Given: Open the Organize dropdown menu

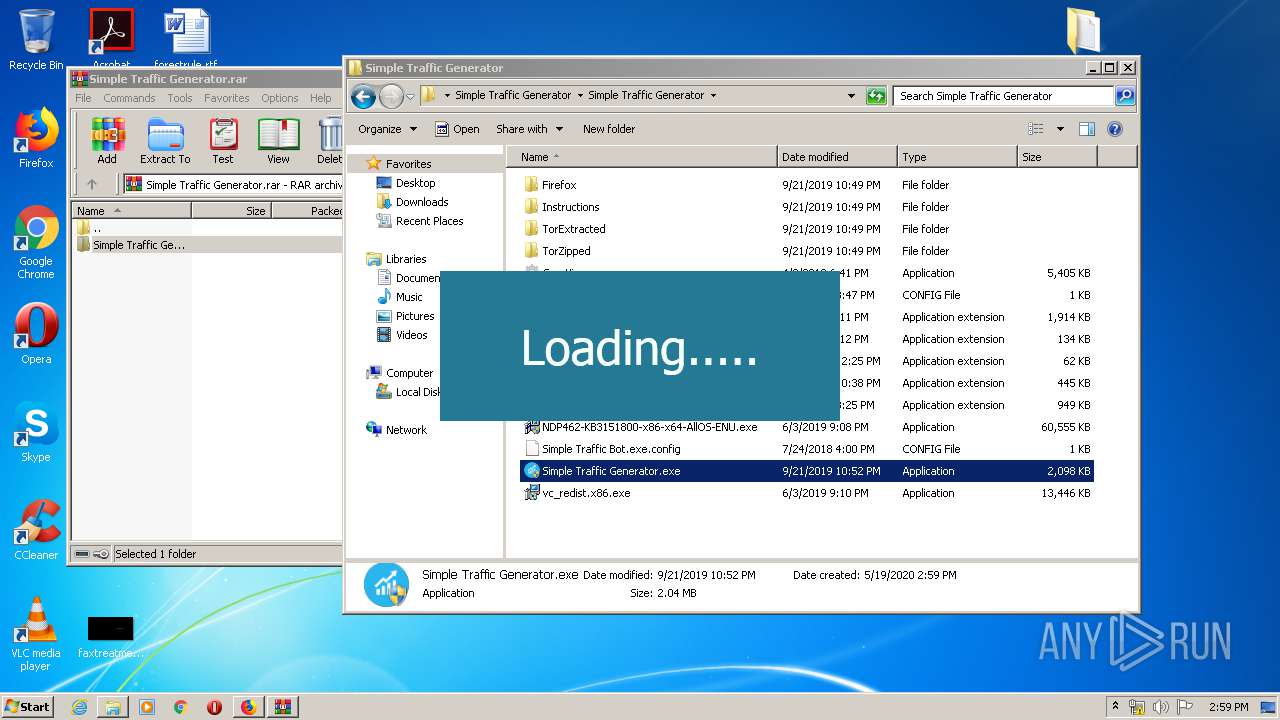Looking at the screenshot, I should point(387,129).
